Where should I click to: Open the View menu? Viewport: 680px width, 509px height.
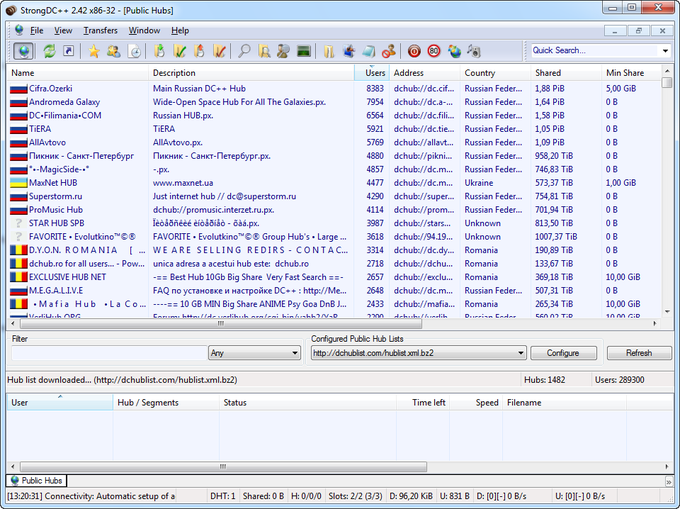63,30
